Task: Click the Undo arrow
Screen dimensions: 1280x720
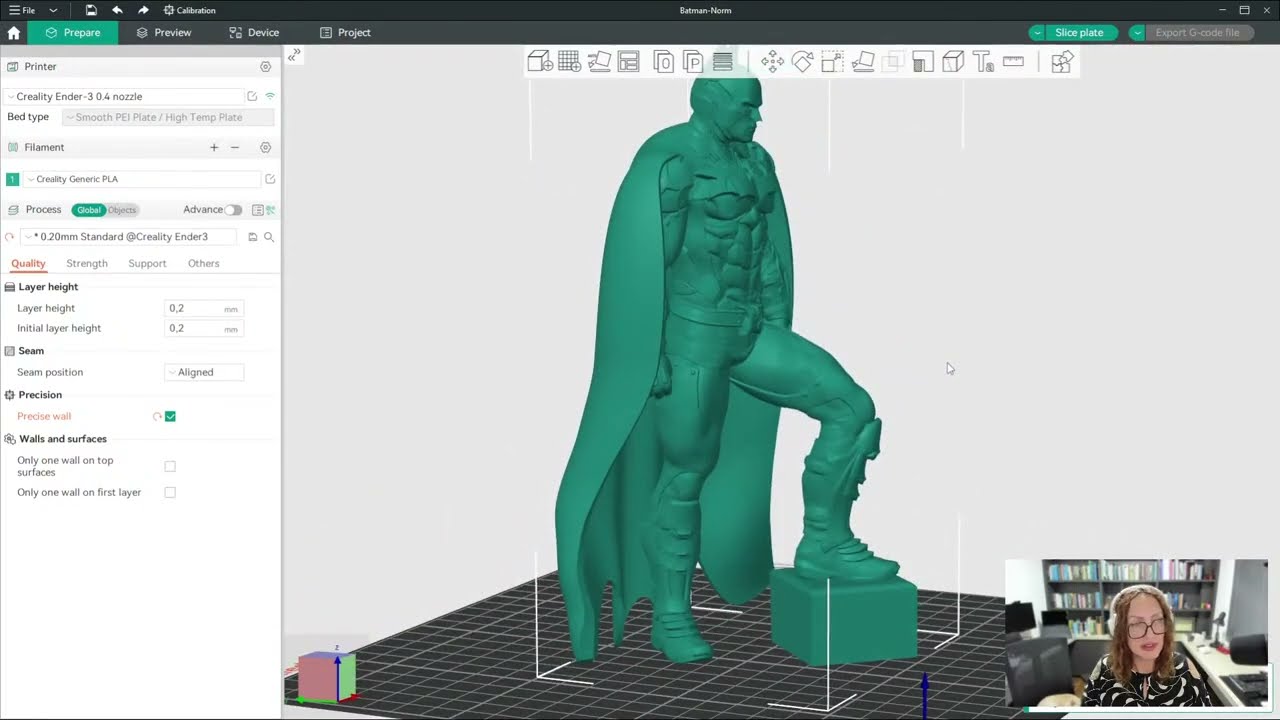Action: (x=117, y=10)
